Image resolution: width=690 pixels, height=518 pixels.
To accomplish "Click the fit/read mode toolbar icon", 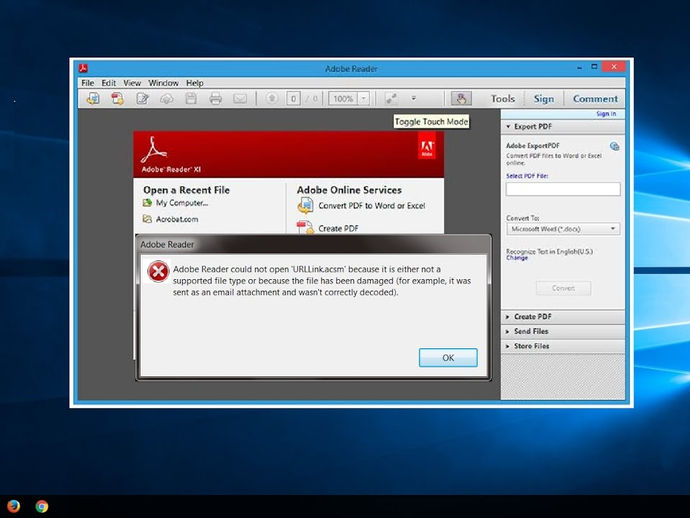I will (391, 98).
